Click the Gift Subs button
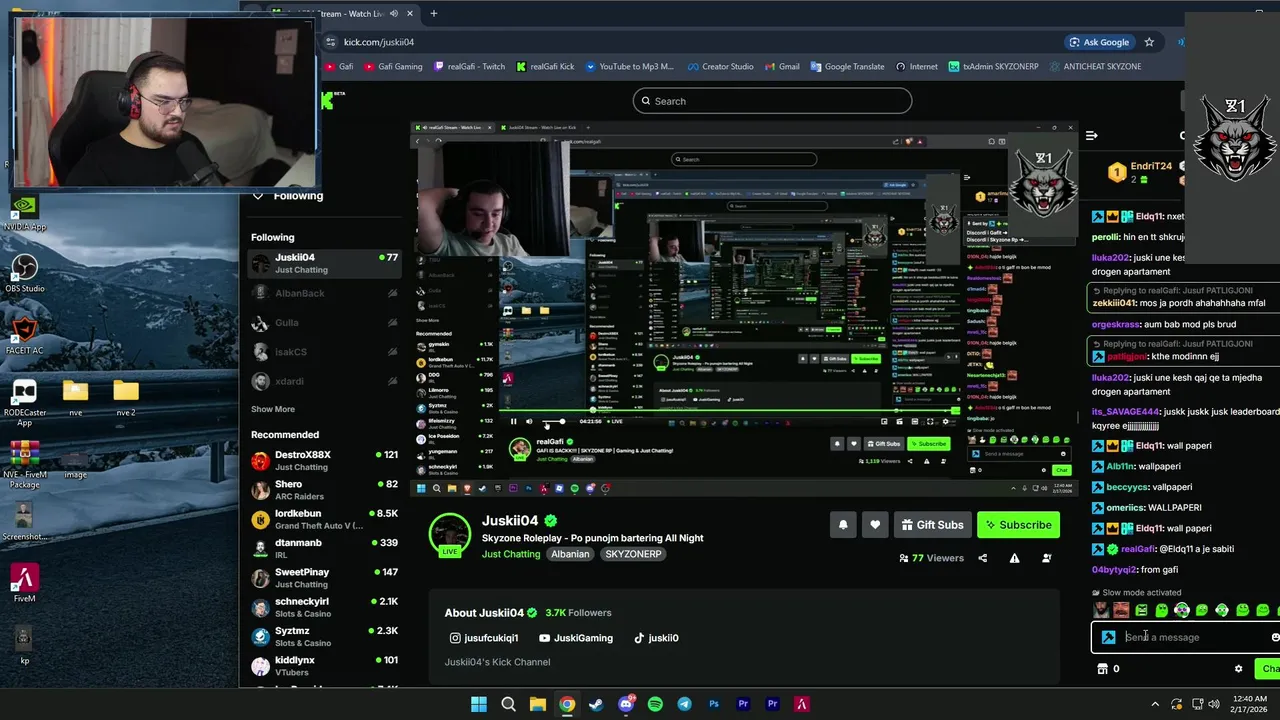This screenshot has width=1280, height=720. pos(932,525)
